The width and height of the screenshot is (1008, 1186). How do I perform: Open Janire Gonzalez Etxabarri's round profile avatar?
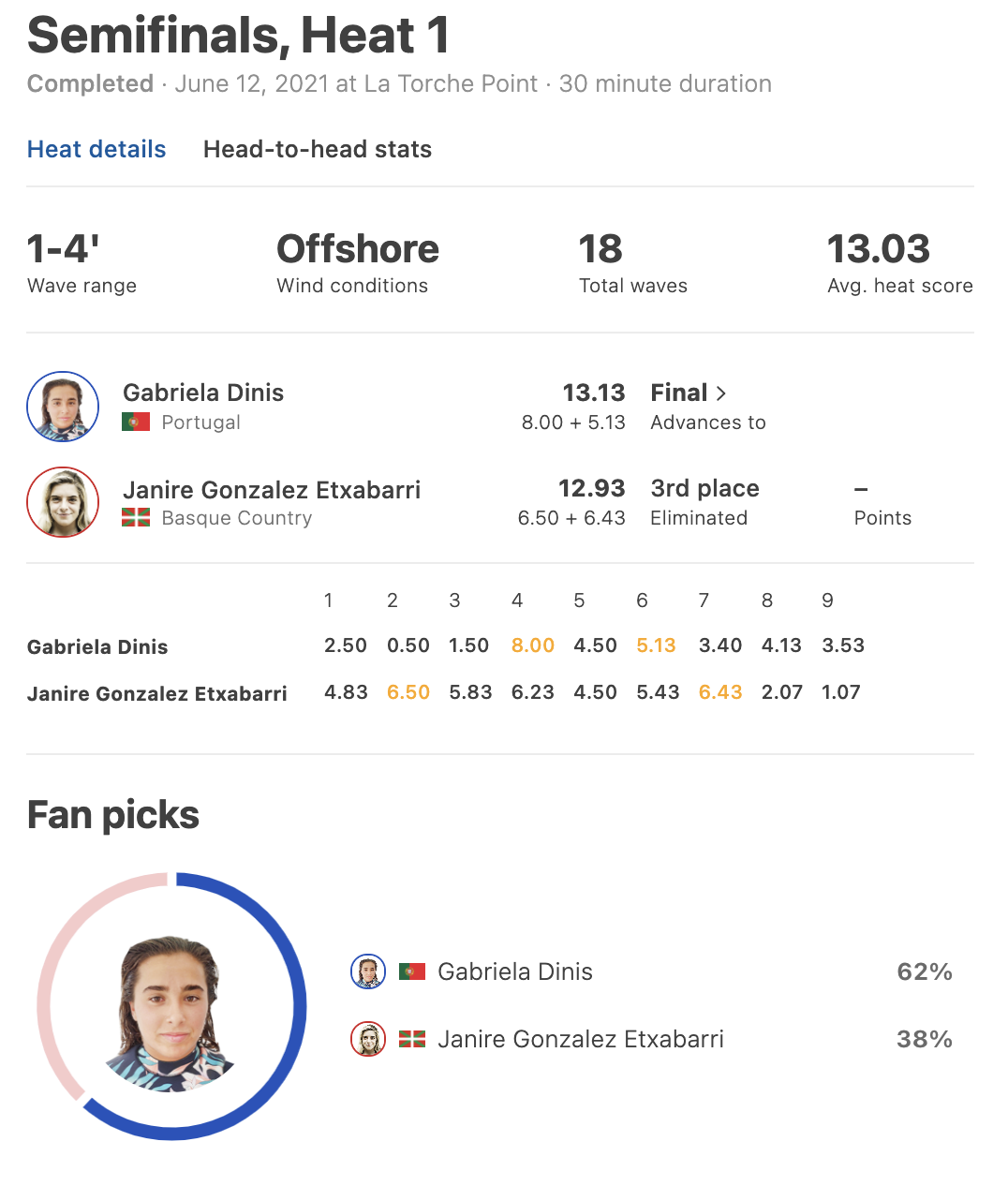coord(63,502)
